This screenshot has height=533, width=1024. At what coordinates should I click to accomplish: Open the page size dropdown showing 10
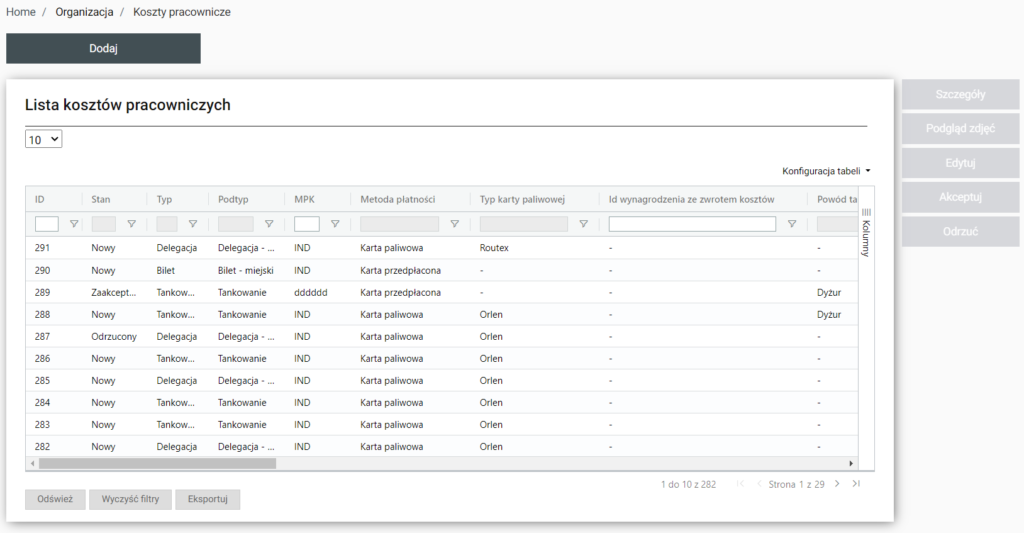[44, 140]
